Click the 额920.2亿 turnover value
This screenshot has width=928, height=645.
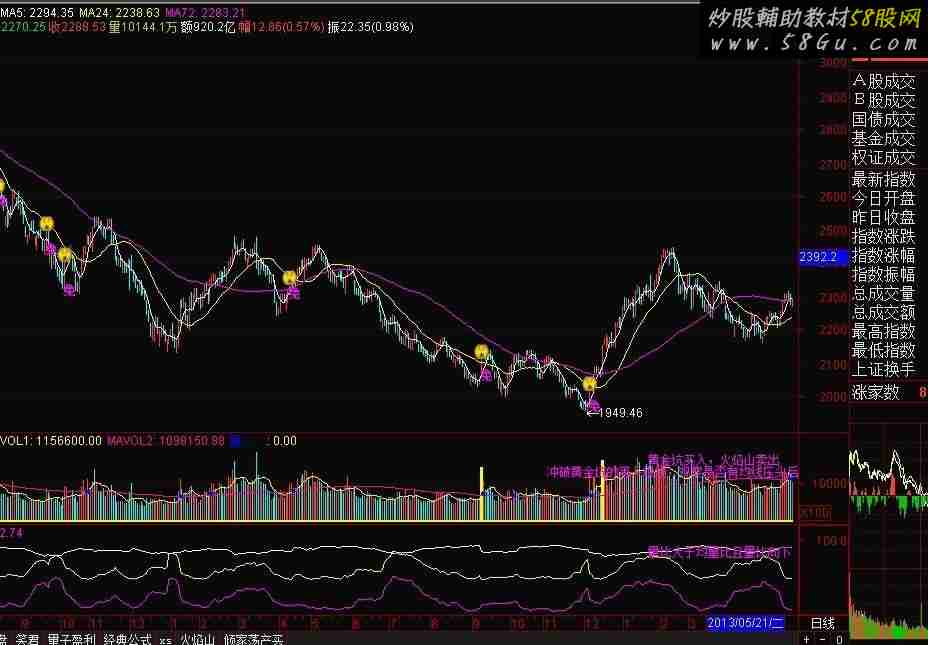[208, 27]
